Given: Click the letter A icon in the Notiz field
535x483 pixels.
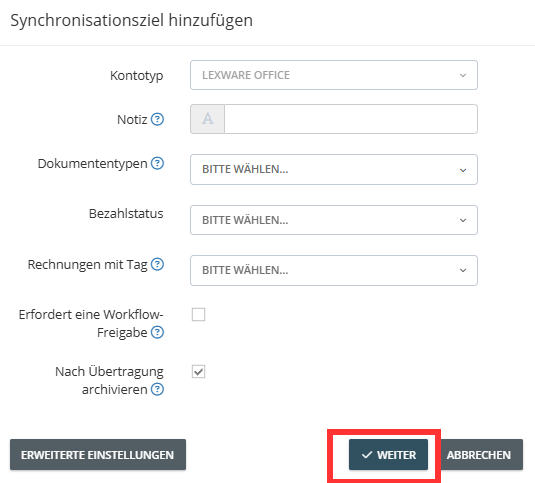Looking at the screenshot, I should click(207, 119).
